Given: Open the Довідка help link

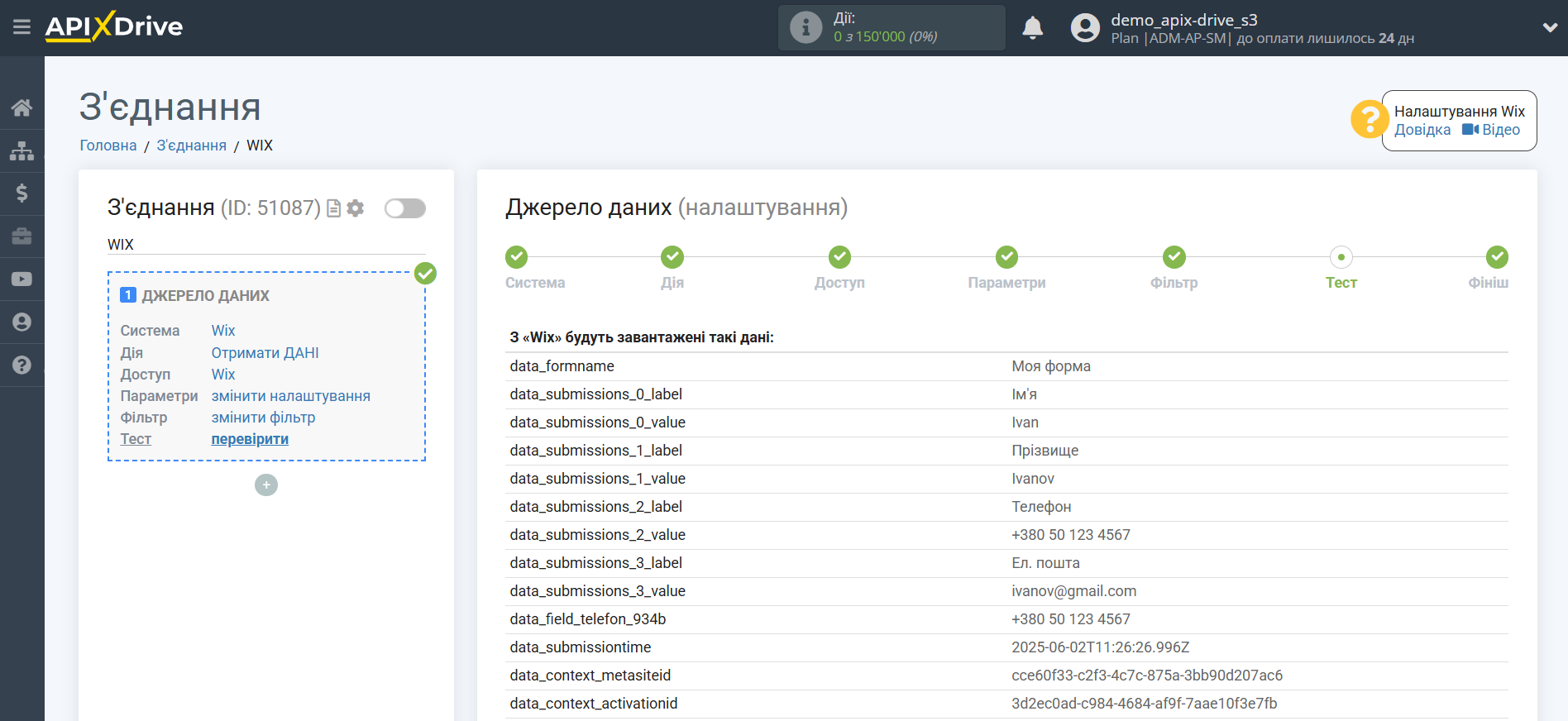Looking at the screenshot, I should coord(1422,130).
